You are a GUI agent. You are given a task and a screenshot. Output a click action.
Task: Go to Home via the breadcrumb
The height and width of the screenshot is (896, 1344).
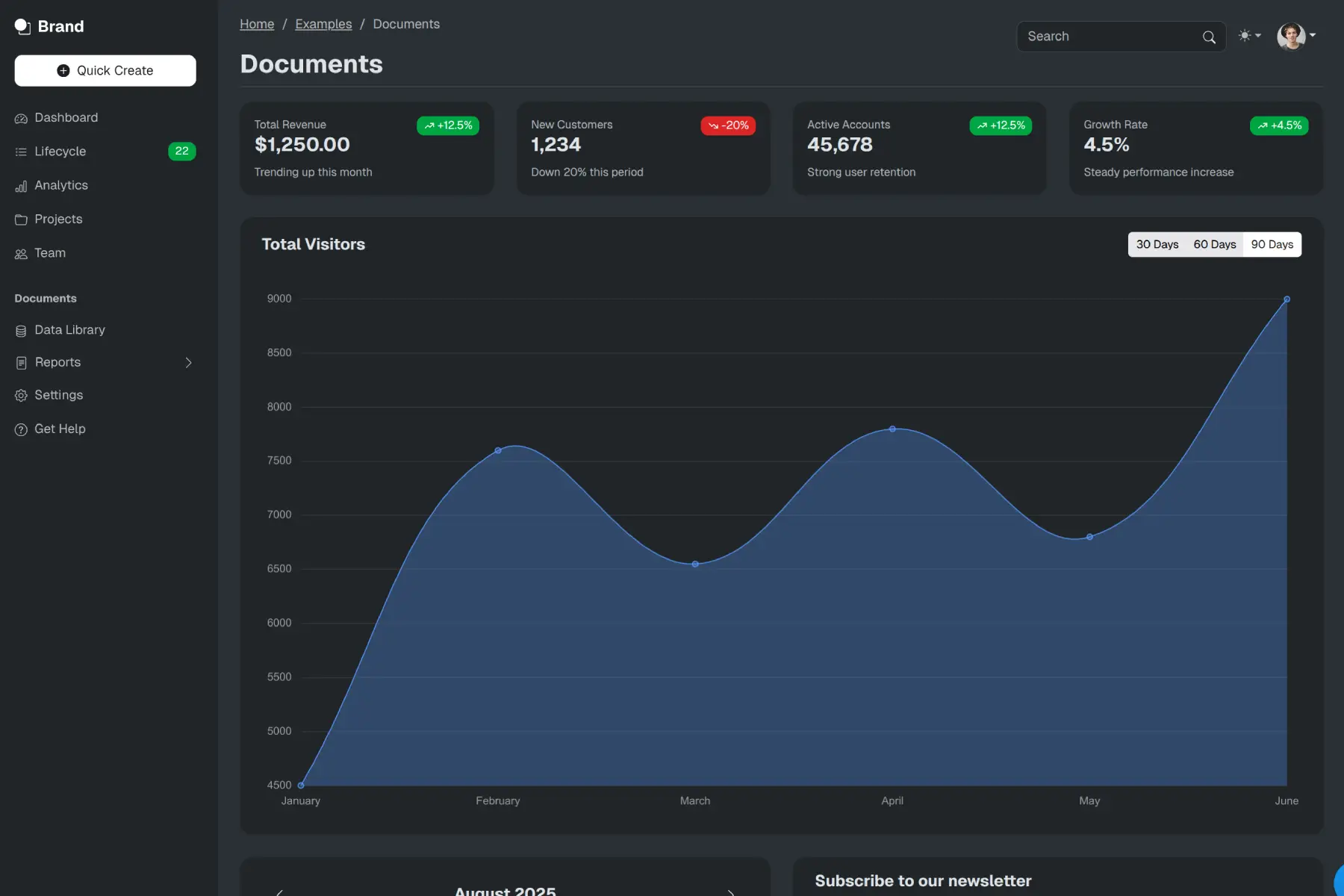(x=256, y=24)
